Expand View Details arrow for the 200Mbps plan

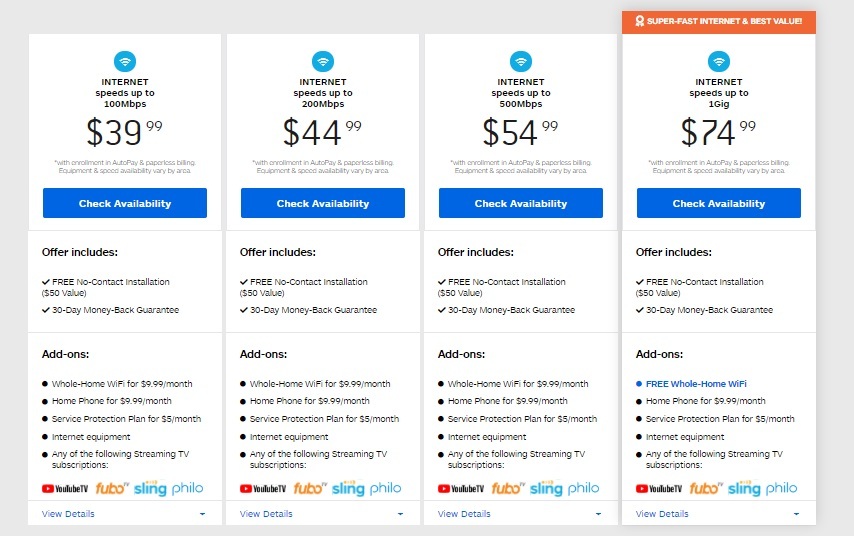pyautogui.click(x=400, y=514)
